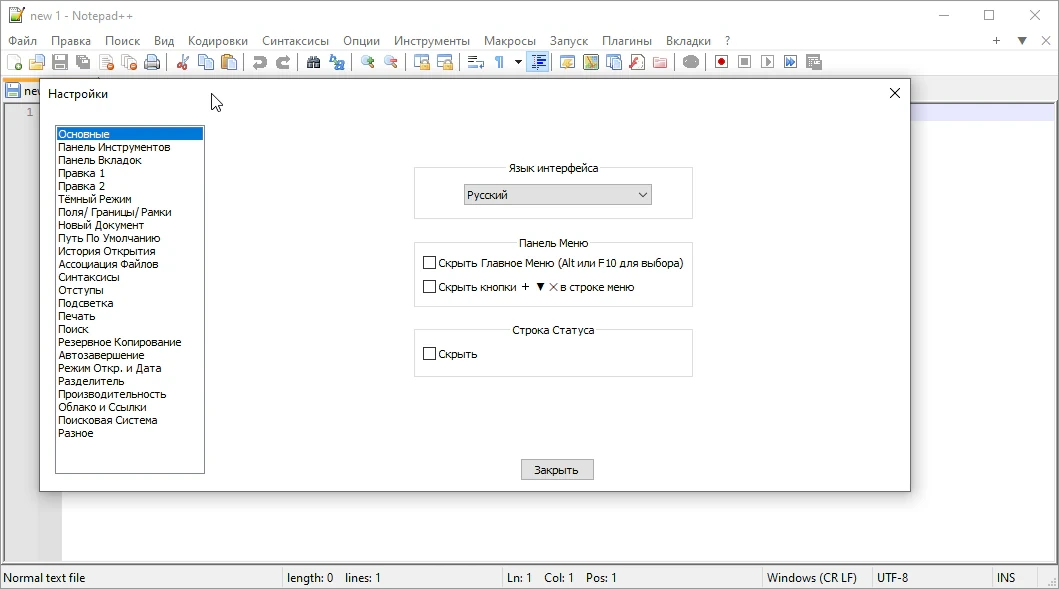Select Новый Документ in settings list
The image size is (1059, 589).
[130, 225]
